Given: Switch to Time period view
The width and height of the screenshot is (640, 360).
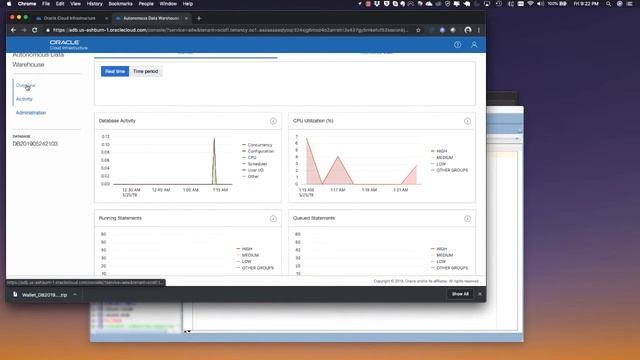Looking at the screenshot, I should click(145, 71).
